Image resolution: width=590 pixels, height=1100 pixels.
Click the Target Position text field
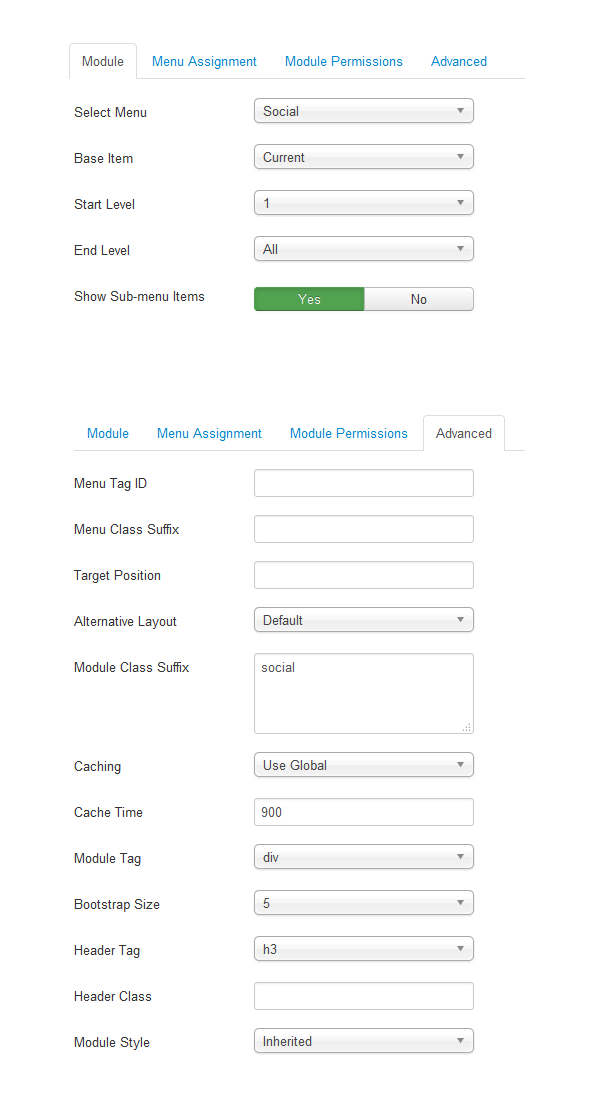[363, 575]
